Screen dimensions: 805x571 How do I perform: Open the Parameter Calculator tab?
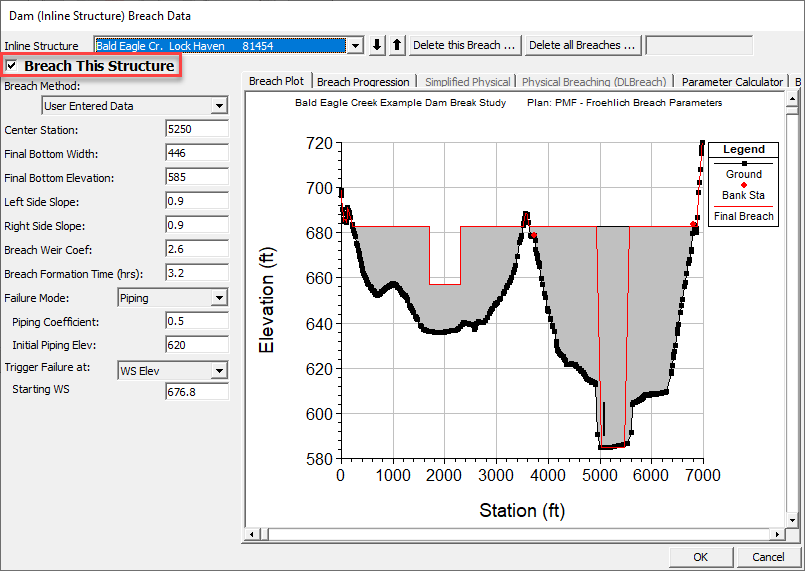pyautogui.click(x=732, y=82)
